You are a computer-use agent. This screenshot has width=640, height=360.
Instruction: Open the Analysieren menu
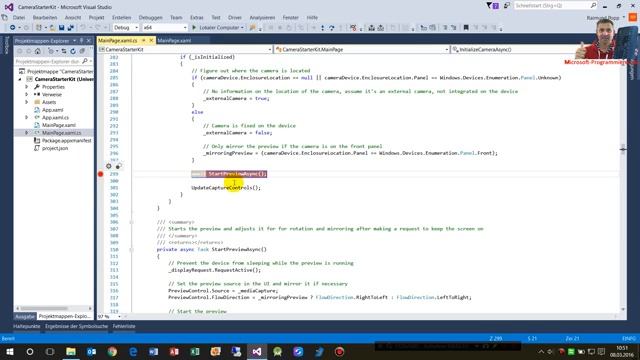click(262, 18)
